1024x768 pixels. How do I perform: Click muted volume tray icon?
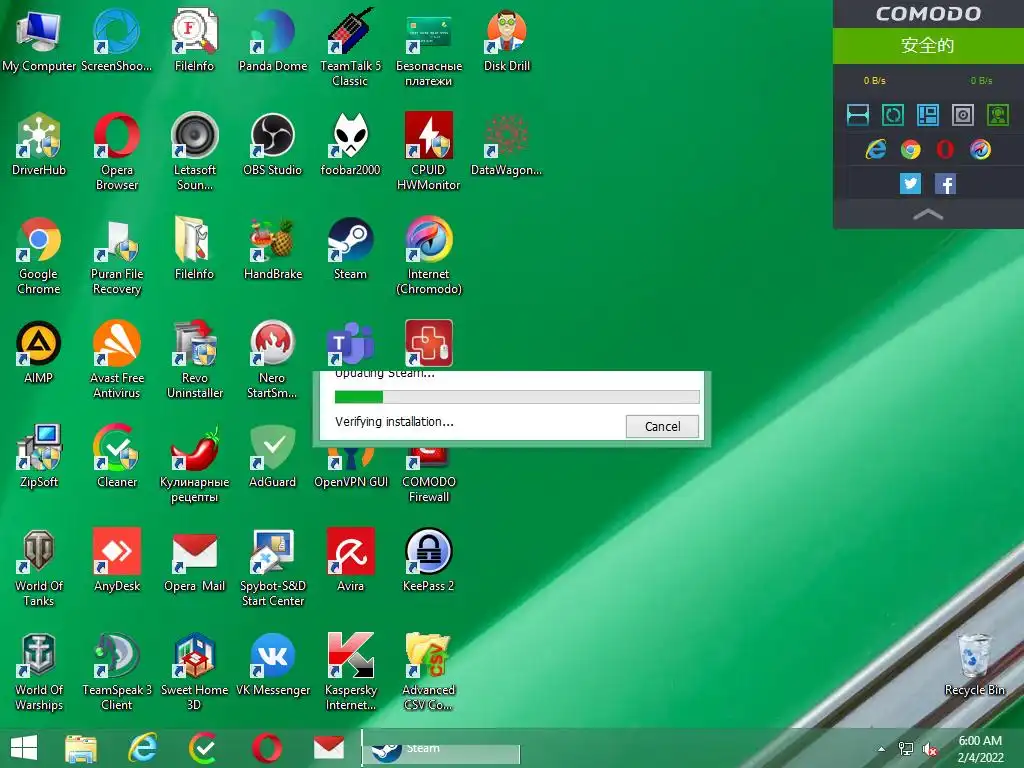click(930, 749)
